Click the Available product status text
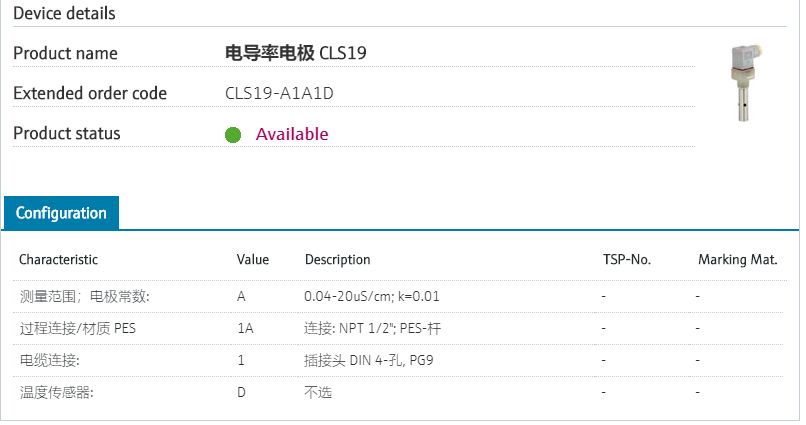The image size is (806, 425). click(292, 134)
